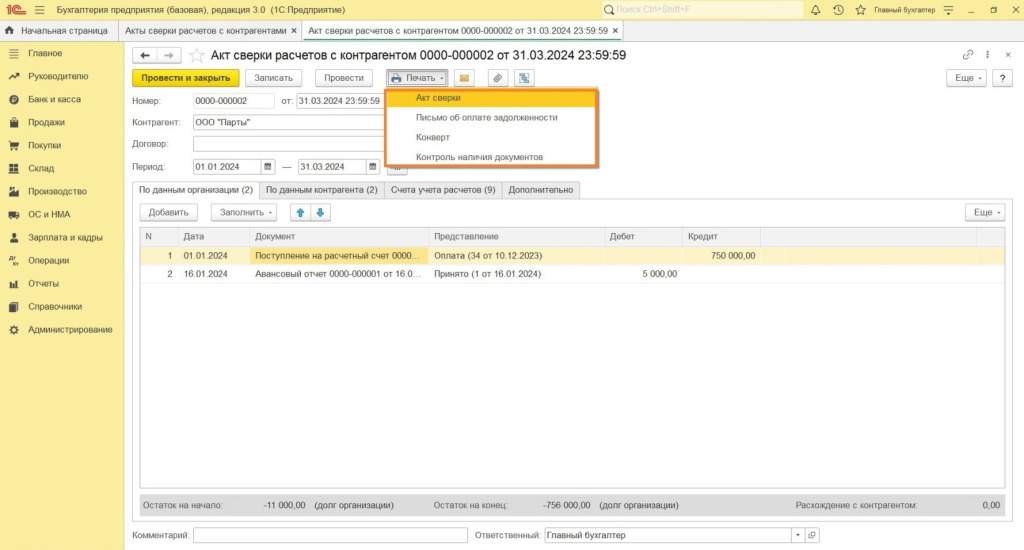This screenshot has width=1024, height=550.
Task: Choose Конверт in print menu
Action: coord(491,137)
